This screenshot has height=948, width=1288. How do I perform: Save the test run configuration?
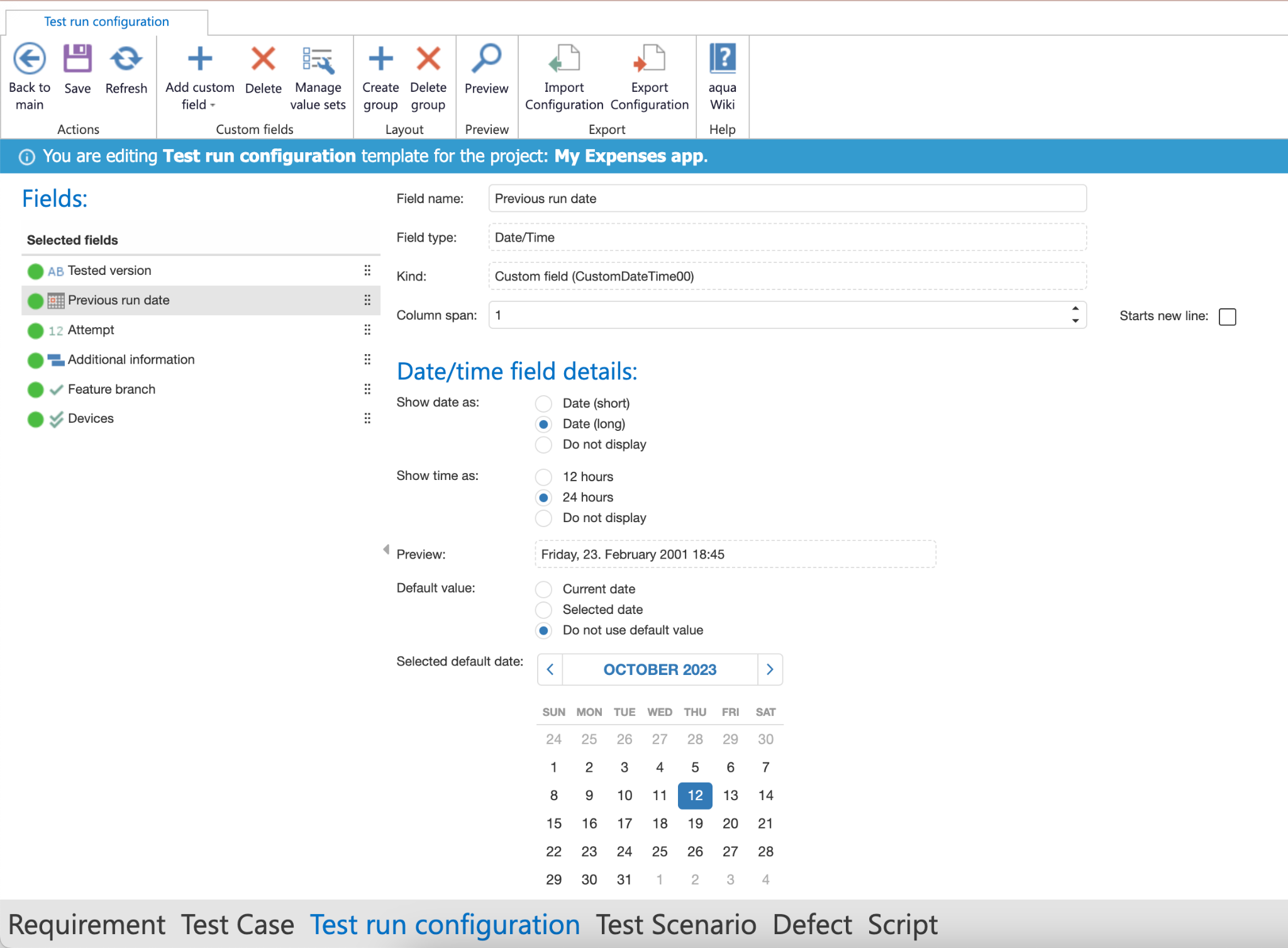77,60
